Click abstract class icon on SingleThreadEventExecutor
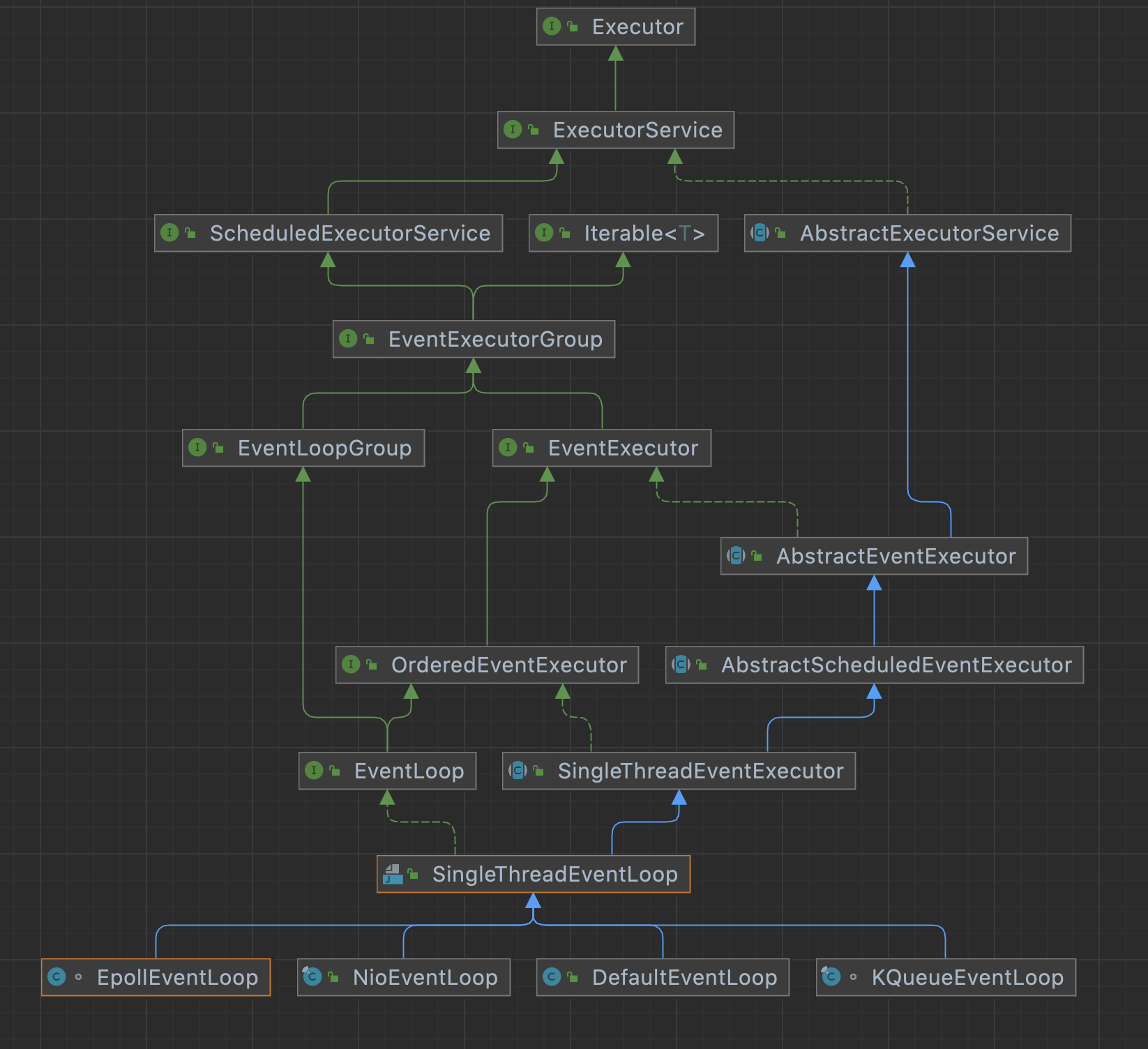The image size is (1148, 1049). click(x=518, y=771)
